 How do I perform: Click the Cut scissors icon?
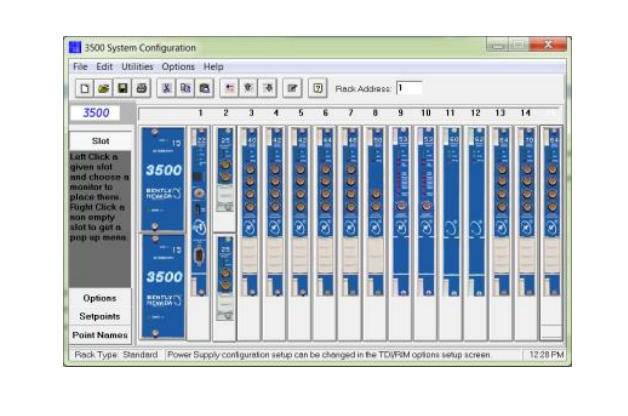click(167, 88)
